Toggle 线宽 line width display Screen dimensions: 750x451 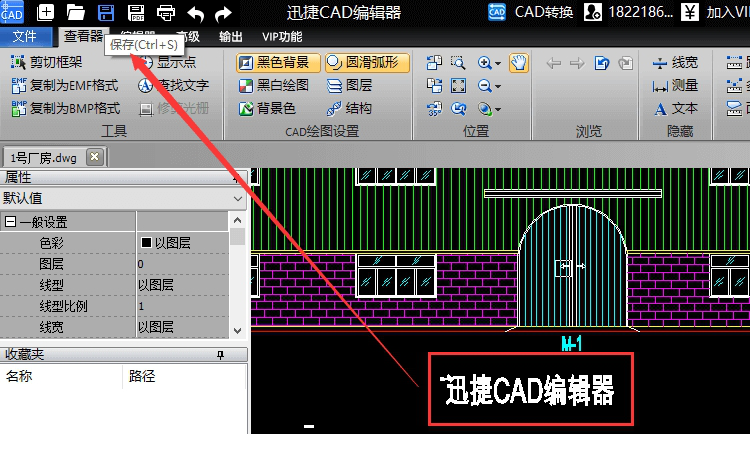(675, 62)
